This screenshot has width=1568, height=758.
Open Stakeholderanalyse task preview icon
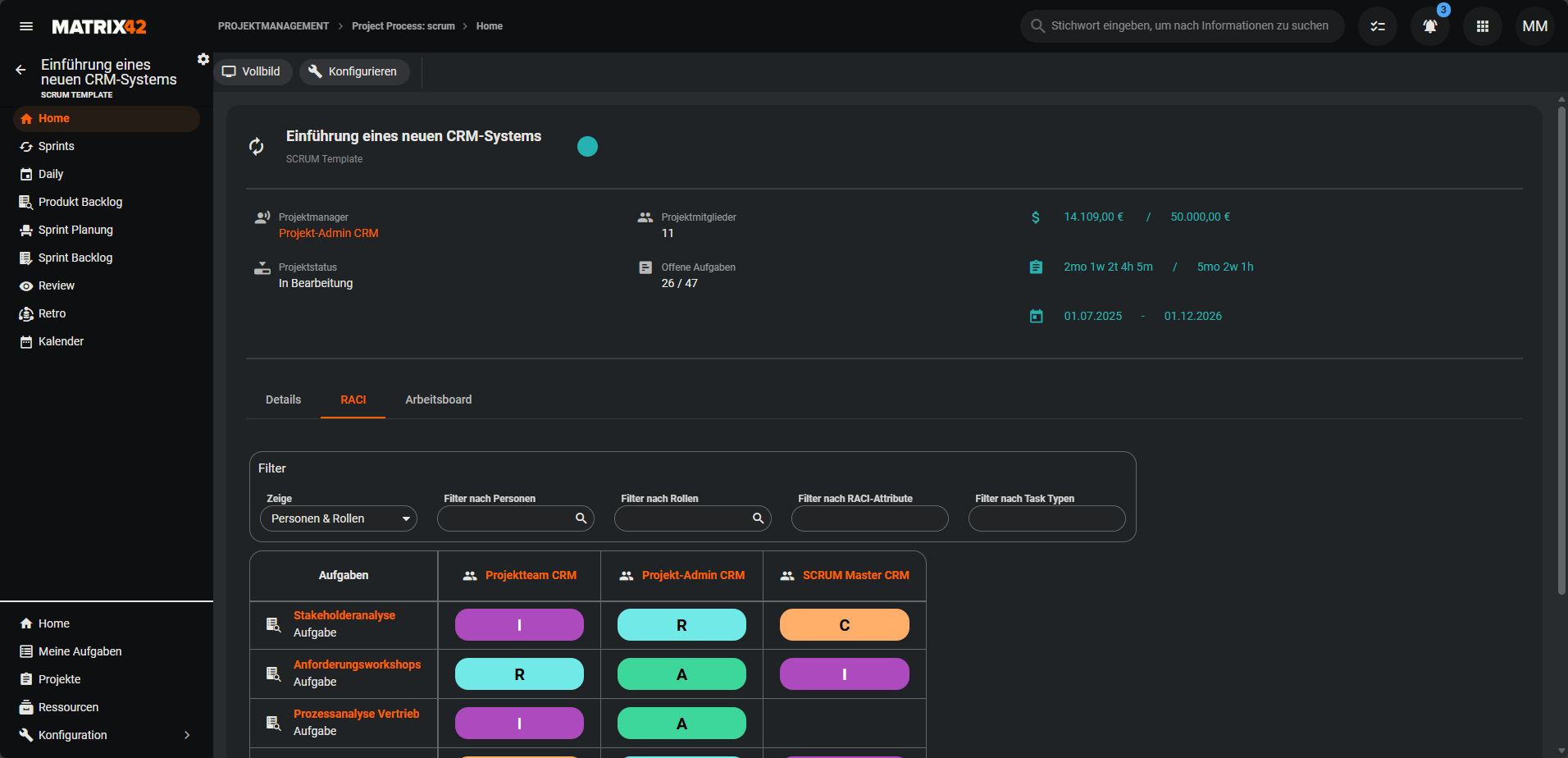274,624
